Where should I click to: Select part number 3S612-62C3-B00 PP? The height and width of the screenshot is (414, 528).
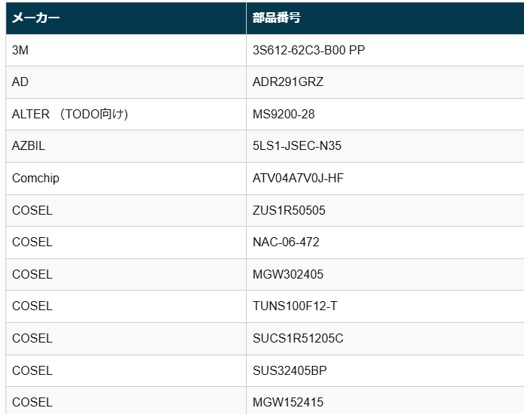click(x=309, y=50)
